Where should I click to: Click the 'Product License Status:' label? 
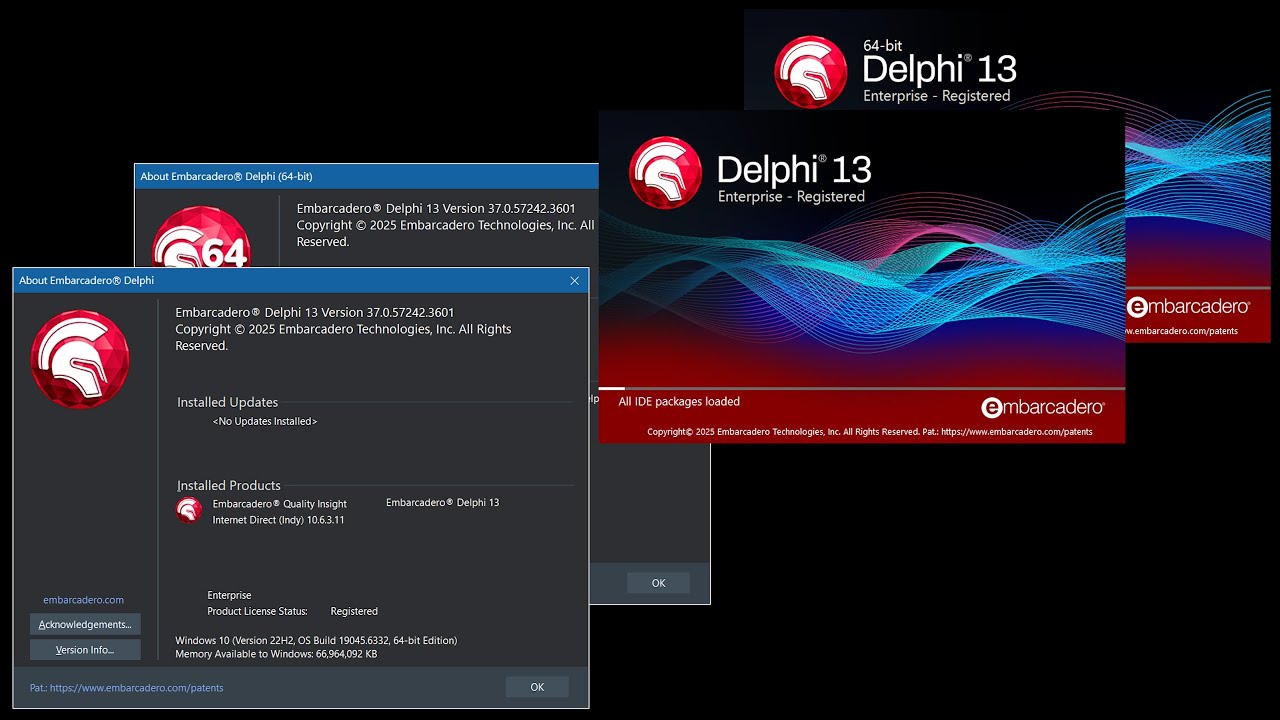pos(258,611)
